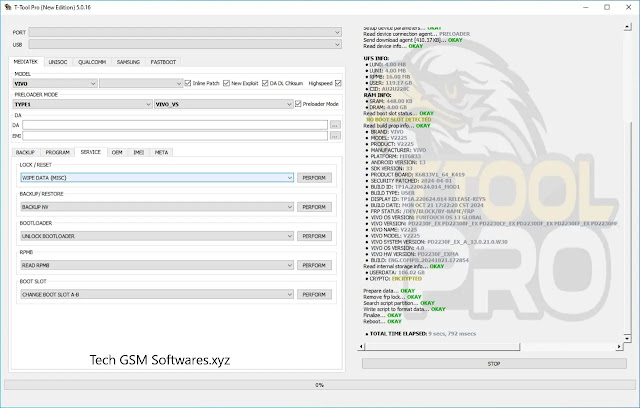
Task: Click the NO BOOT SLOT DETECTED log line
Action: pos(398,120)
